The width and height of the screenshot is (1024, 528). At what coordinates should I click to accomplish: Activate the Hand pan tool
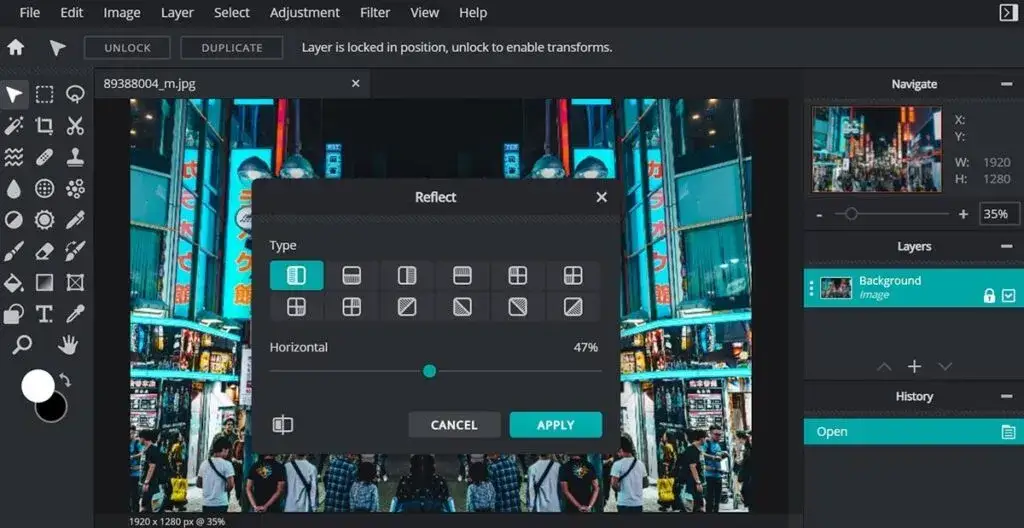point(69,345)
